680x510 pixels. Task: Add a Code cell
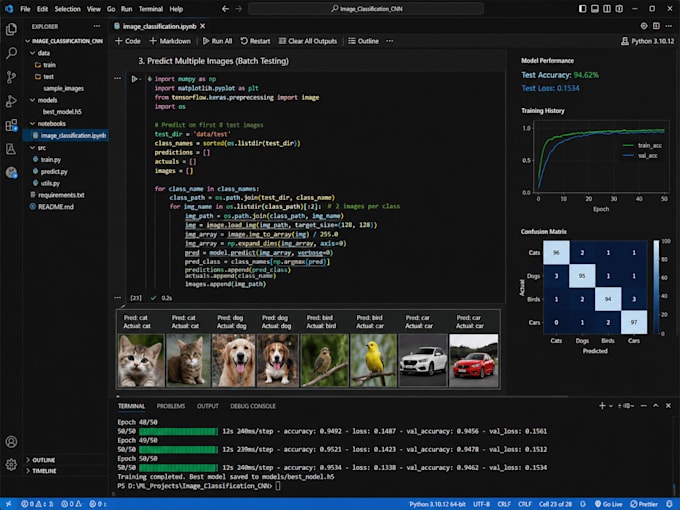[x=128, y=41]
